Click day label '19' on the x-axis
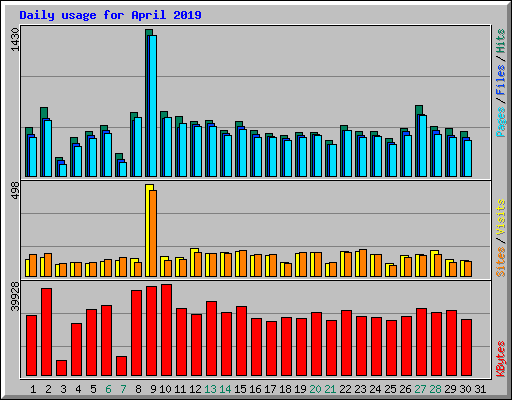512x400 pixels. pyautogui.click(x=300, y=389)
